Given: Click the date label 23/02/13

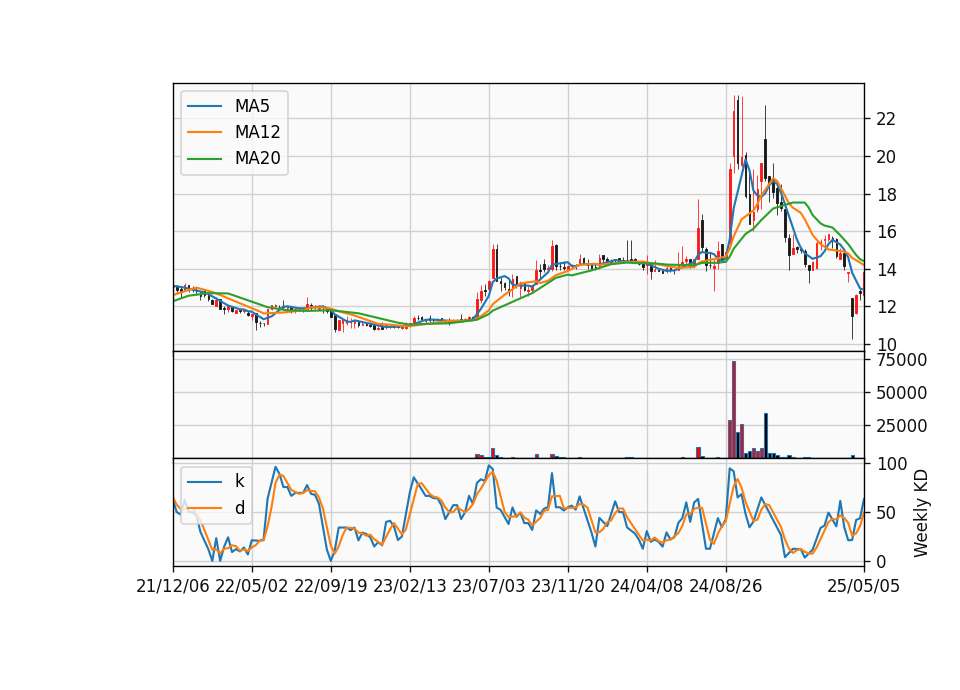Looking at the screenshot, I should pos(410,586).
